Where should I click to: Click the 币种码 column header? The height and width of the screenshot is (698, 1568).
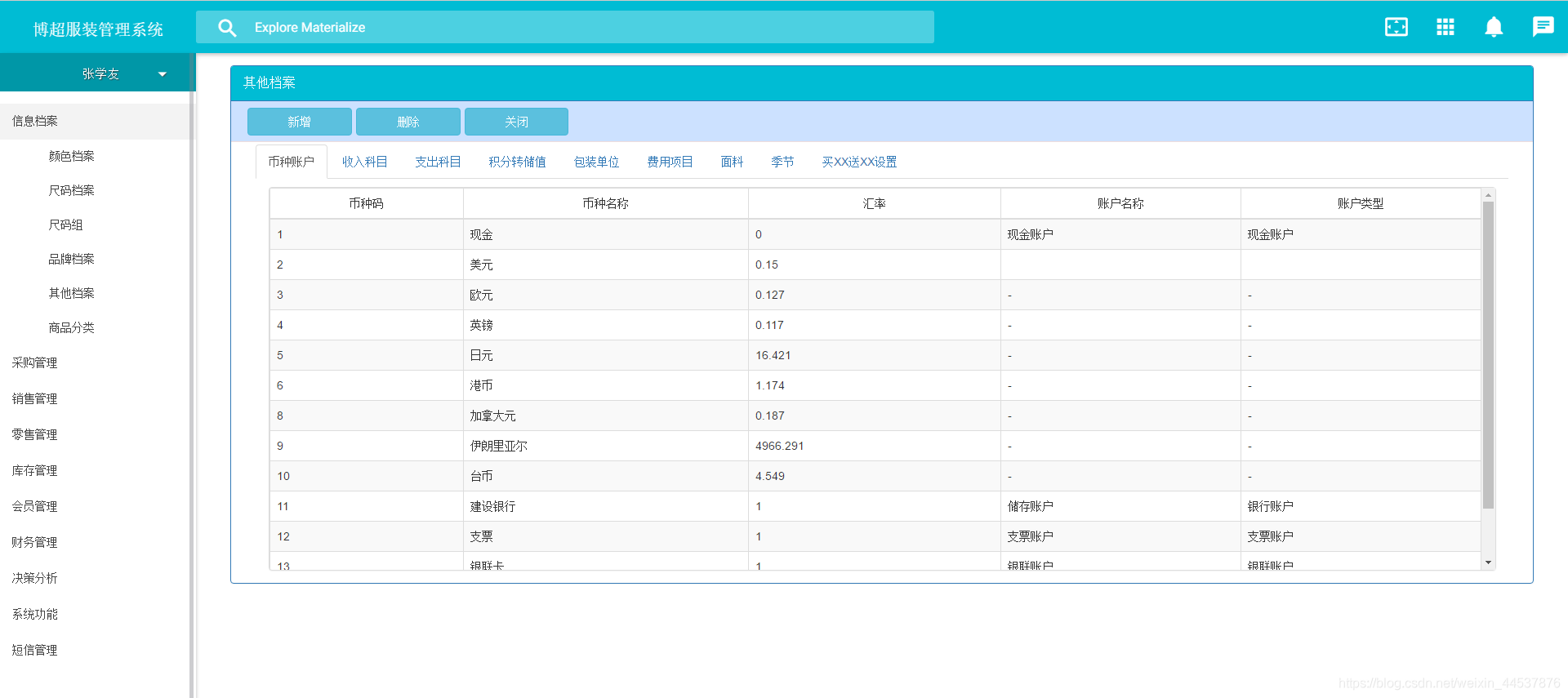[x=367, y=203]
